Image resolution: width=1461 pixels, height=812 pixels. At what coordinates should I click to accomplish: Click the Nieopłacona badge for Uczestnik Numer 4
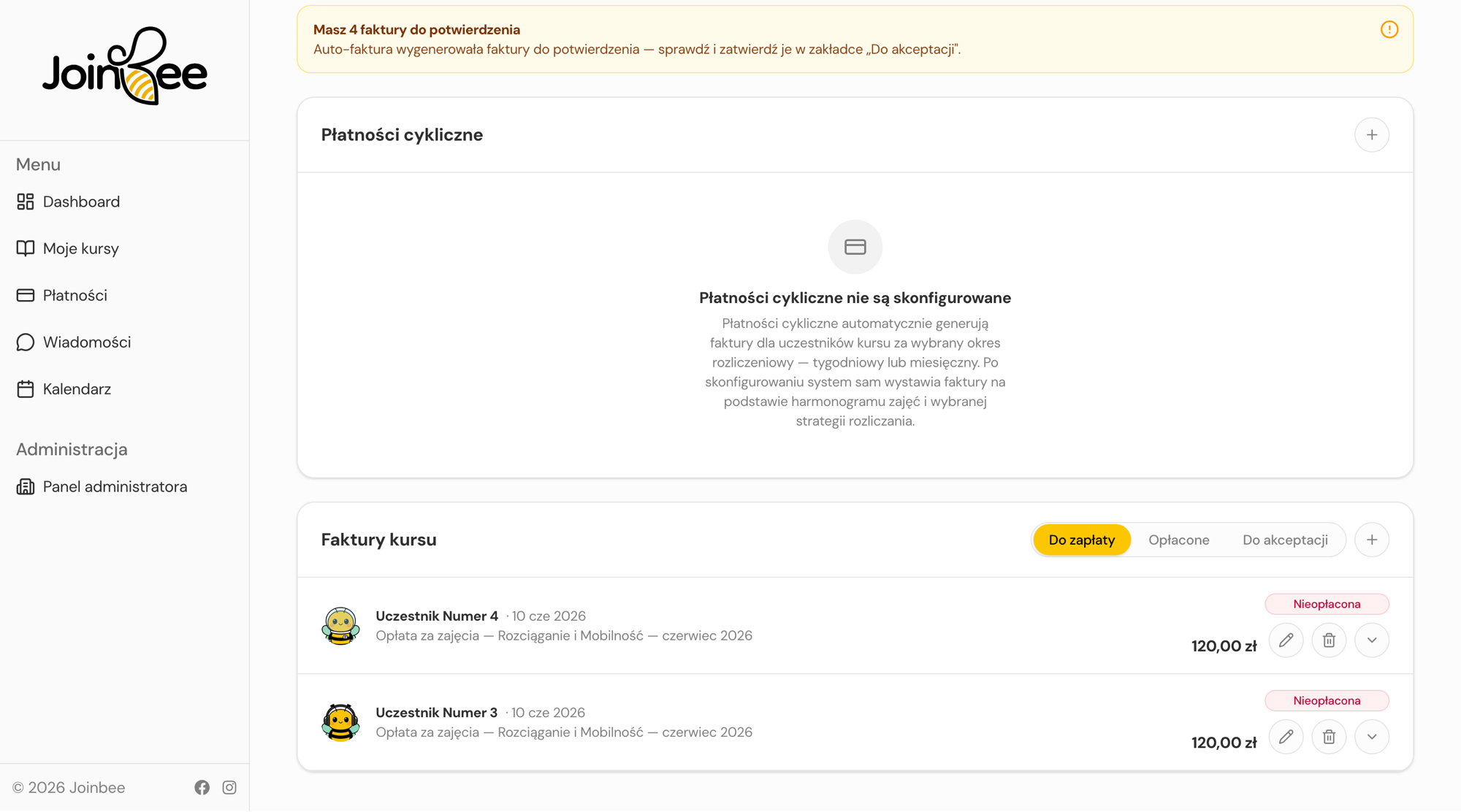pyautogui.click(x=1327, y=604)
